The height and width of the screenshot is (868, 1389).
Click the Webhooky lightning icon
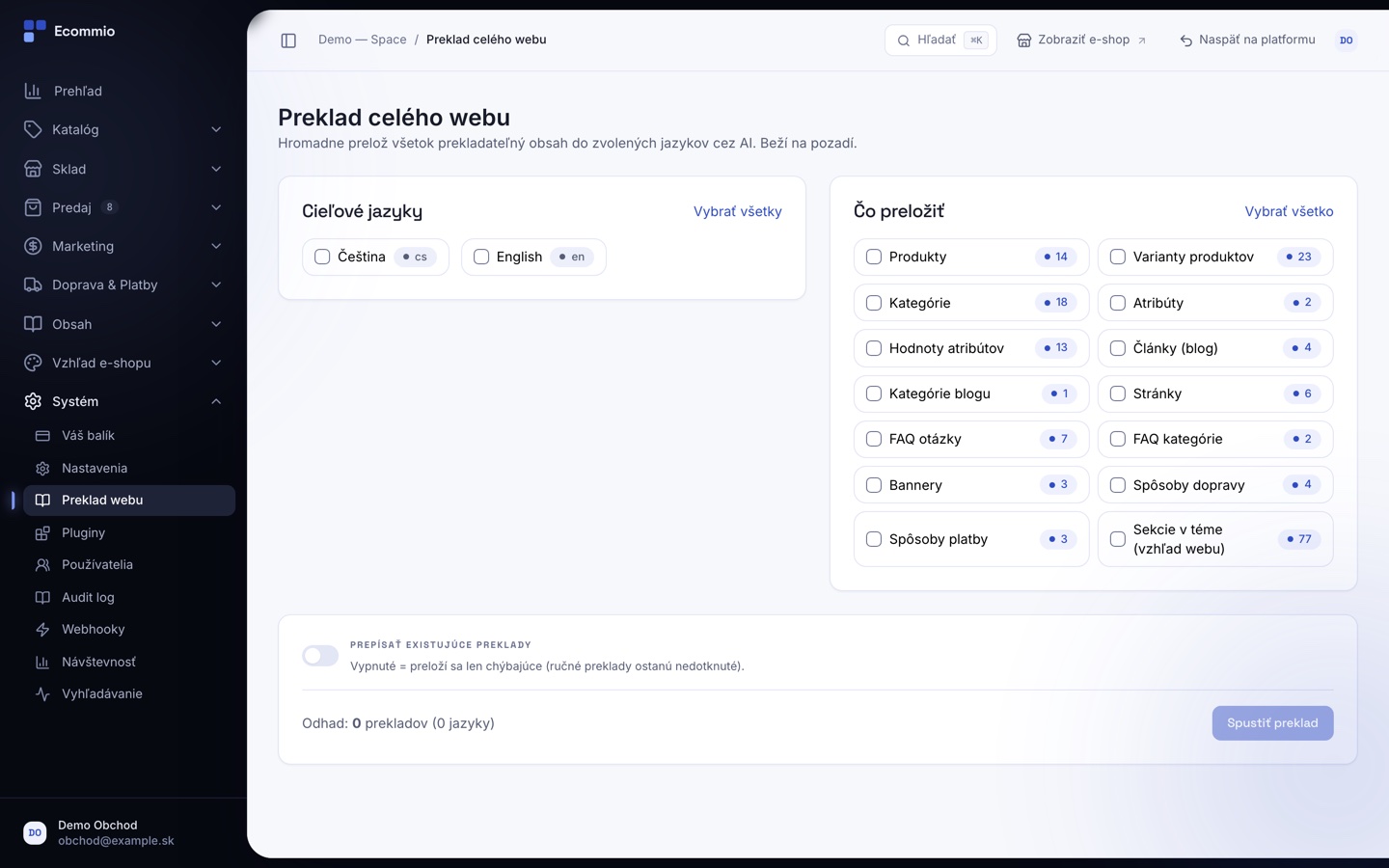click(x=42, y=630)
